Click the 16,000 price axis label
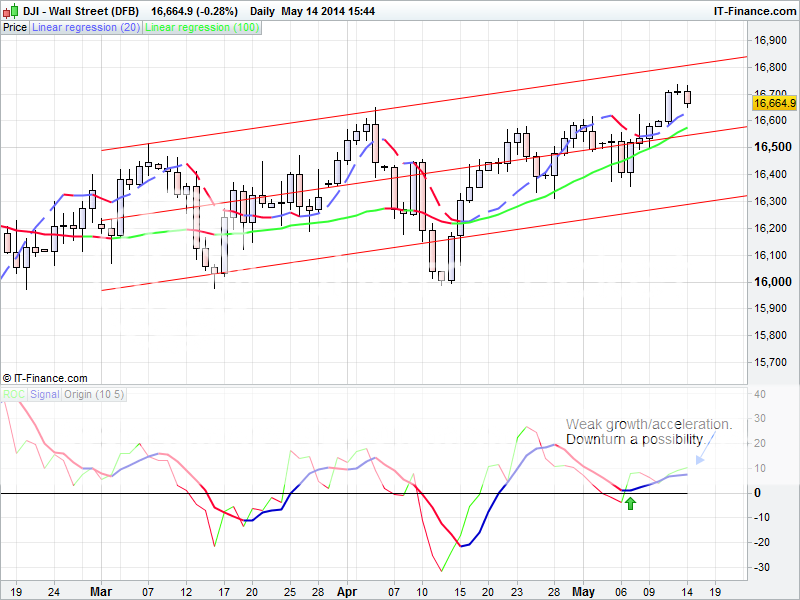Image resolution: width=800 pixels, height=600 pixels. pos(768,282)
